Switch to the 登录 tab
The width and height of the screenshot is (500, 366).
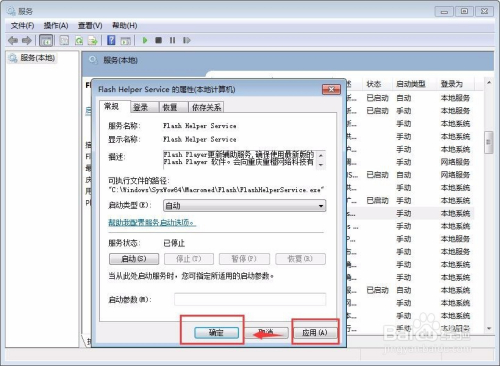pyautogui.click(x=140, y=107)
